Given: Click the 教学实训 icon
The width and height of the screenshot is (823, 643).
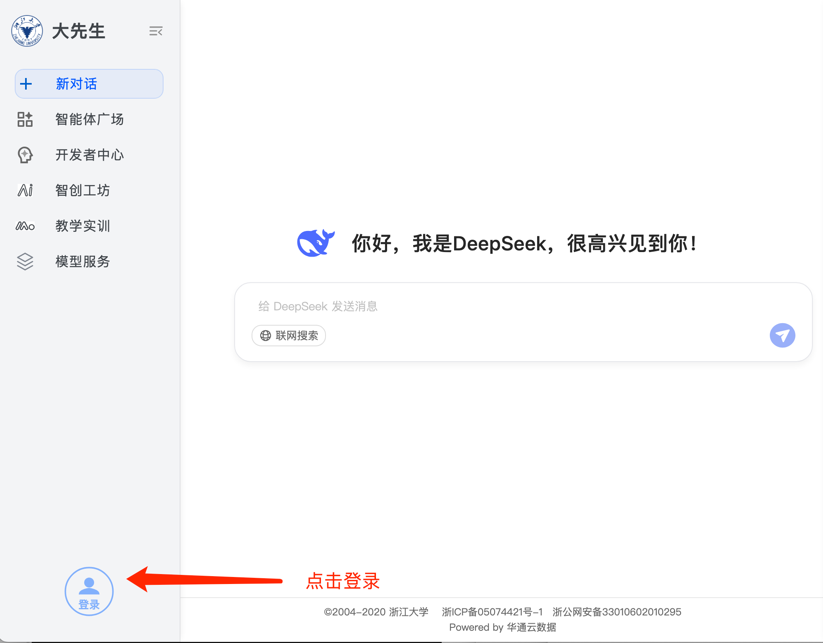Looking at the screenshot, I should [25, 226].
